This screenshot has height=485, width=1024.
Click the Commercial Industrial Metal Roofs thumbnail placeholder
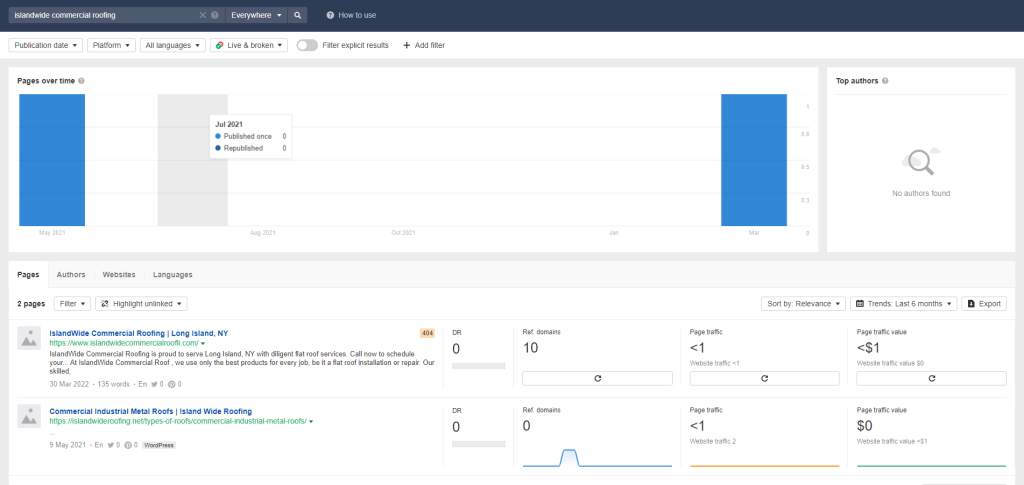pos(29,416)
